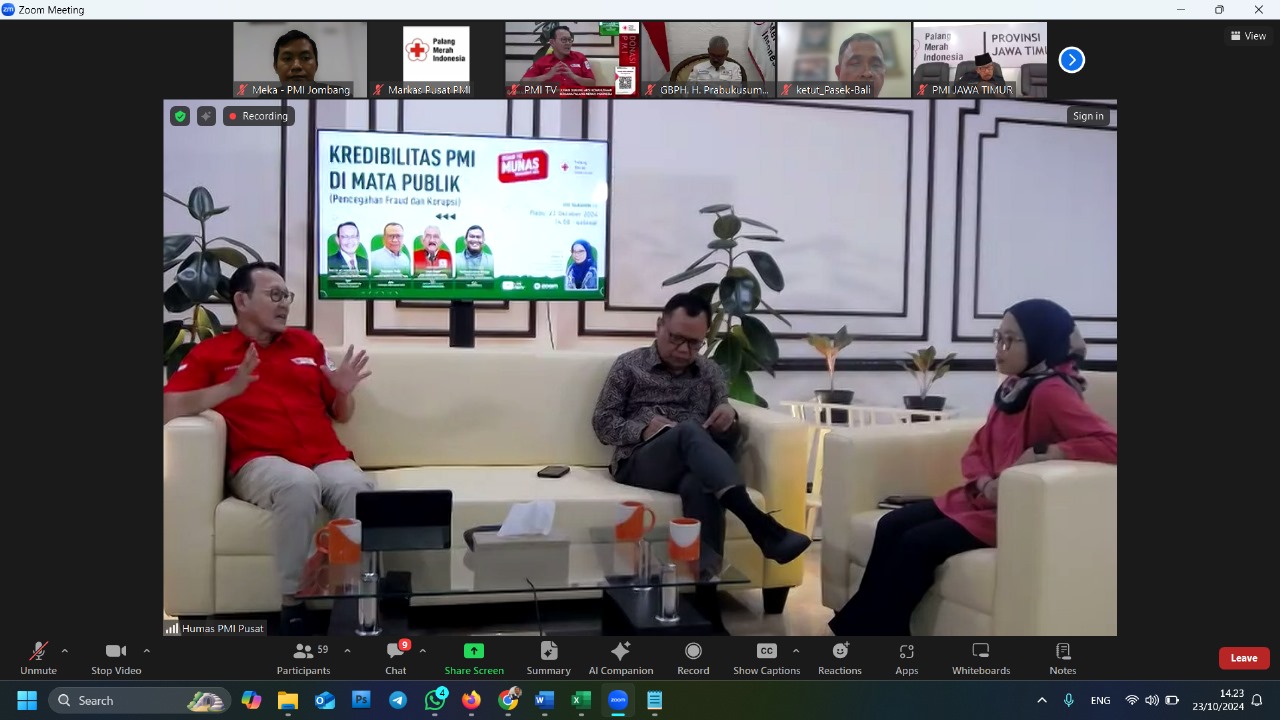The height and width of the screenshot is (720, 1280).
Task: Select the PMI JAWA TIMUR video thumbnail
Action: point(980,60)
